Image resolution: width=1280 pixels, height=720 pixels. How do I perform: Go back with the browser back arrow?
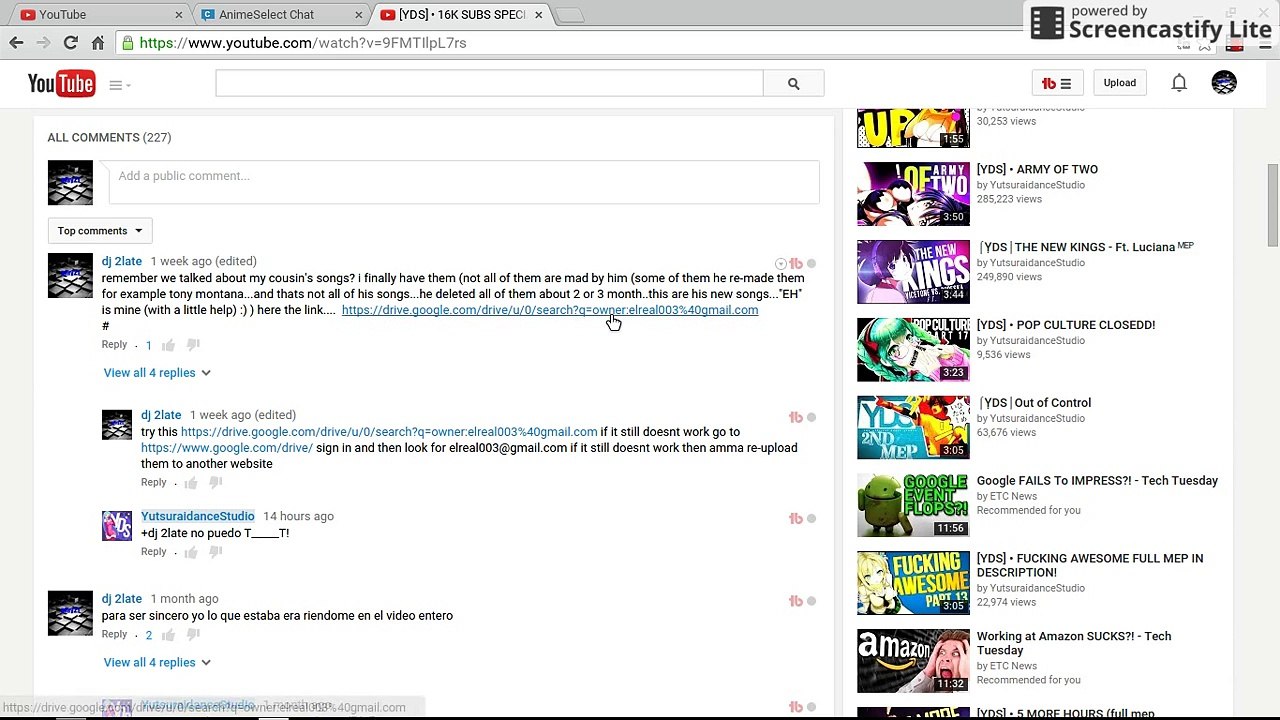click(x=16, y=43)
